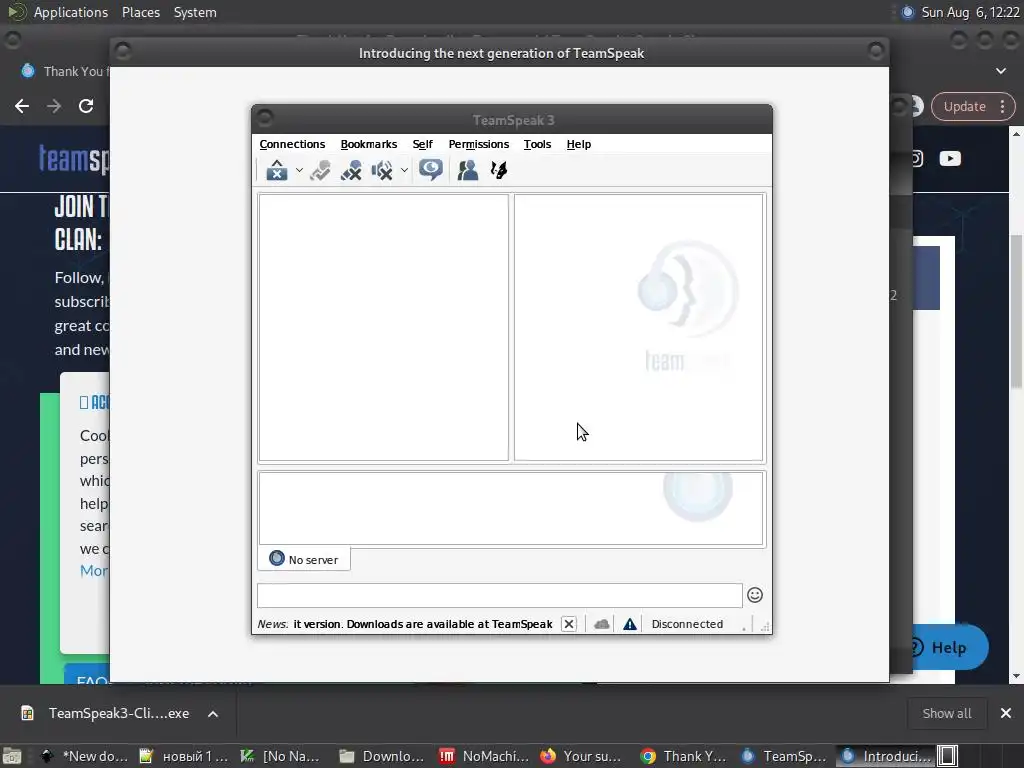Viewport: 1024px width, 768px height.
Task: Switch to the Firefox Your su... taskbar window
Action: (583, 756)
